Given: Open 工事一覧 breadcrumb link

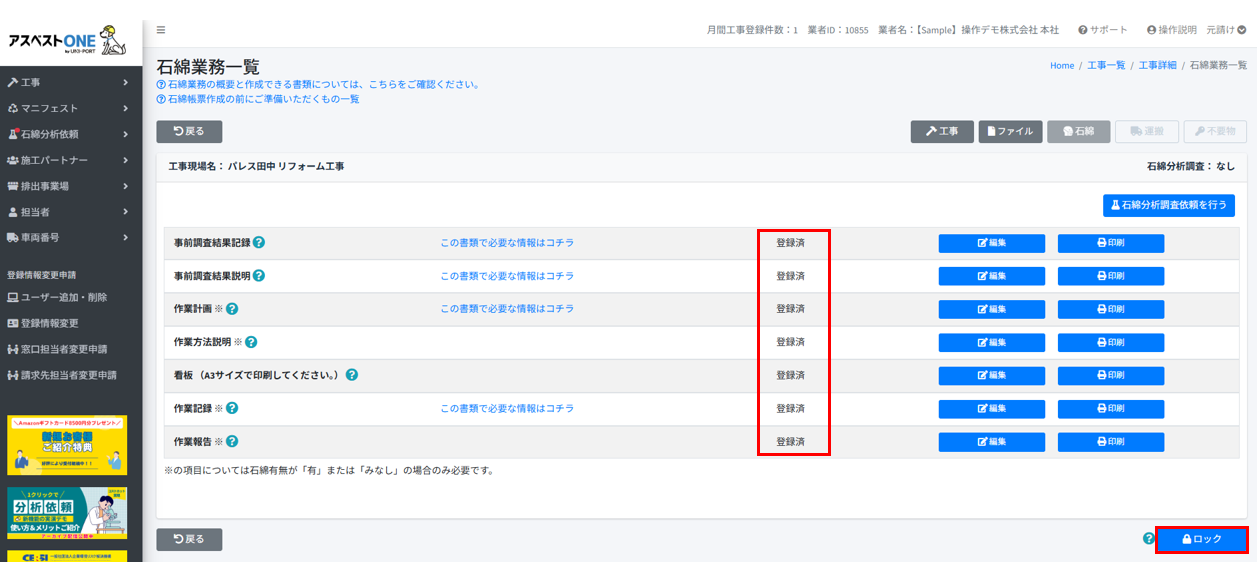Looking at the screenshot, I should pyautogui.click(x=1106, y=65).
